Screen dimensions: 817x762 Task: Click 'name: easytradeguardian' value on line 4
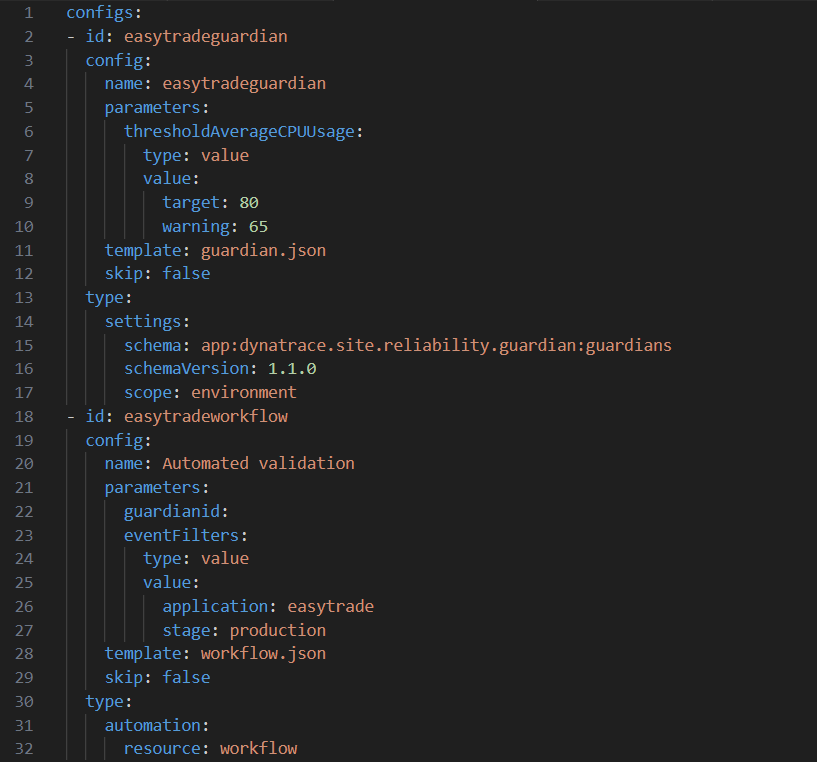pyautogui.click(x=244, y=83)
